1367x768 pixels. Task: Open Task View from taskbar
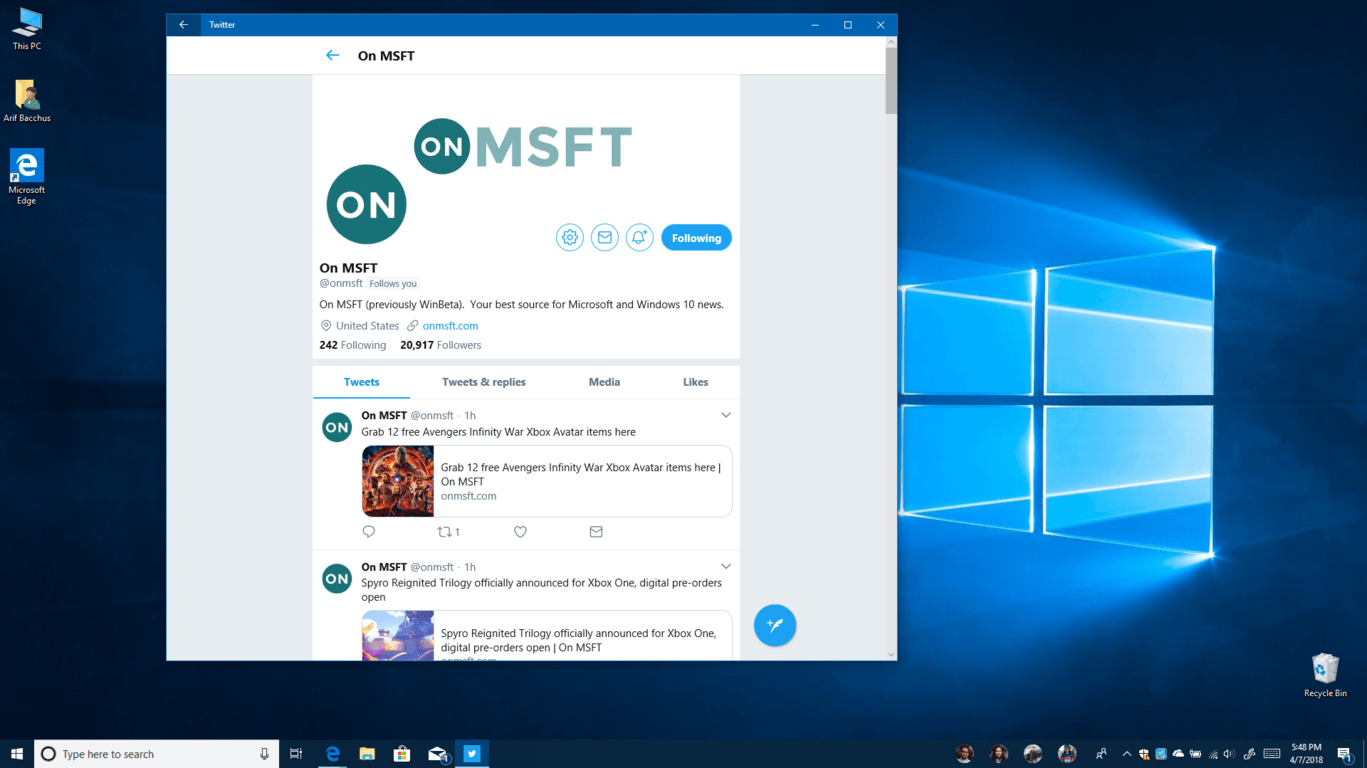pos(296,754)
